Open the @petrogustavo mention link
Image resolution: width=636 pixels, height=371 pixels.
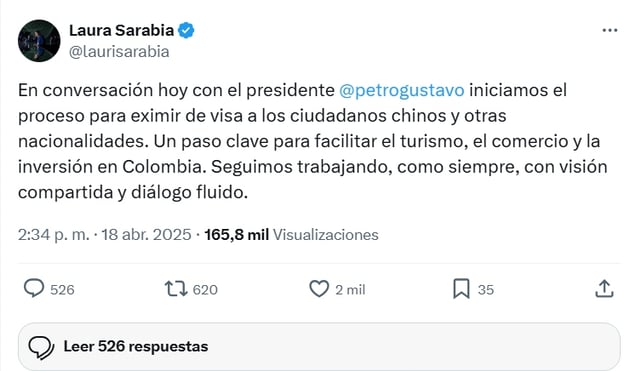[x=402, y=90]
